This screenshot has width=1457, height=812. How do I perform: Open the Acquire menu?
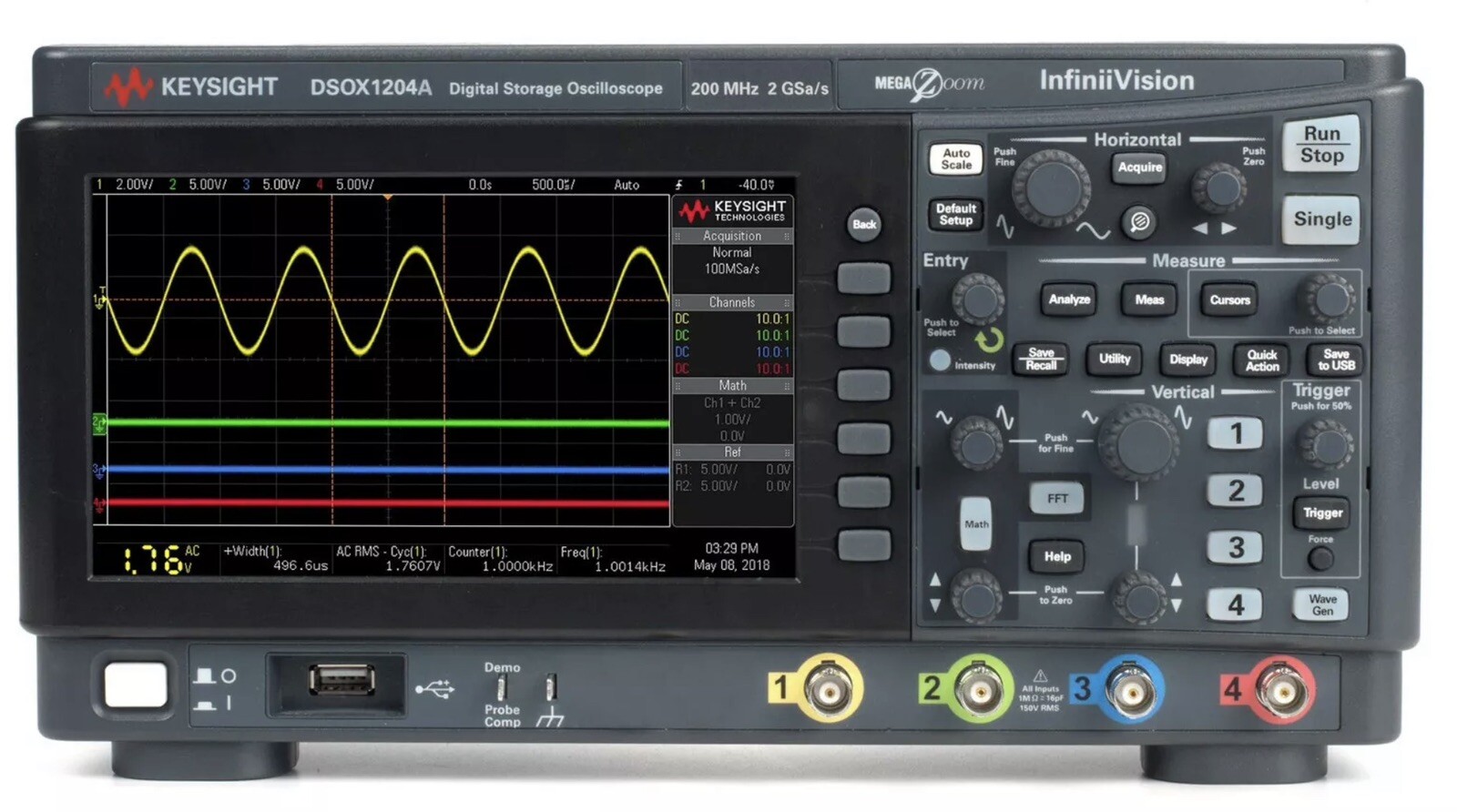(1139, 167)
